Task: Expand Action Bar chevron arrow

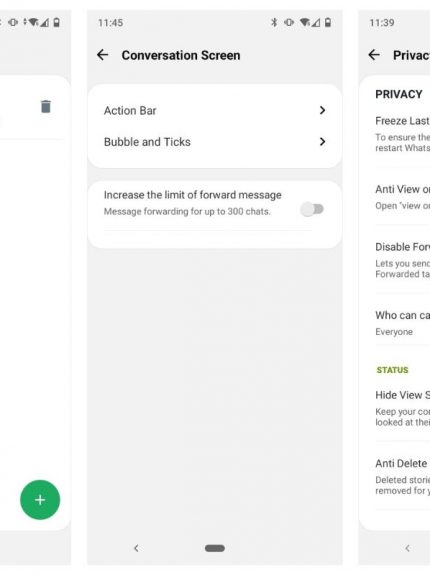Action: coord(322,110)
